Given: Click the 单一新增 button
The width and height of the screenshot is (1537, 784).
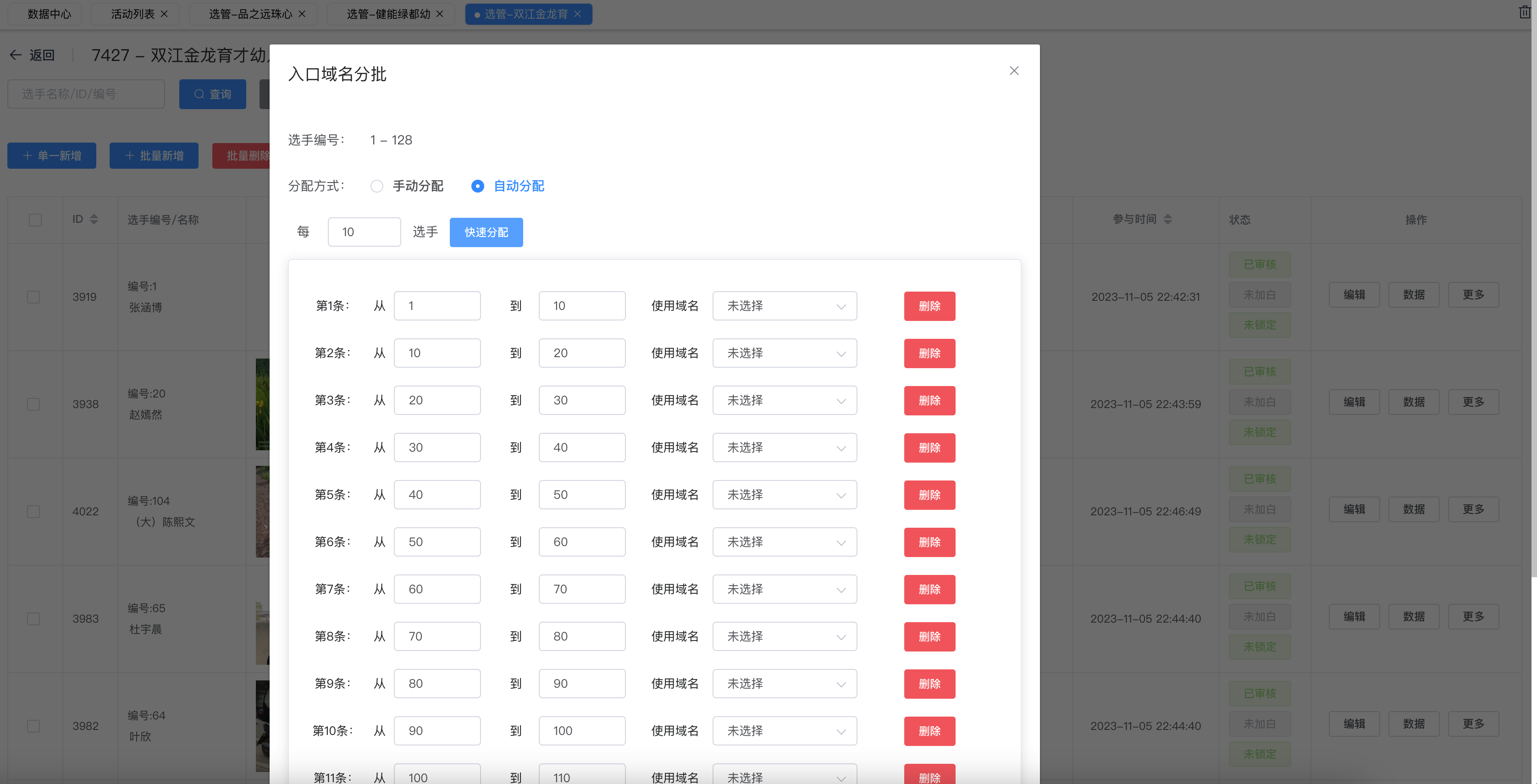Looking at the screenshot, I should point(51,156).
